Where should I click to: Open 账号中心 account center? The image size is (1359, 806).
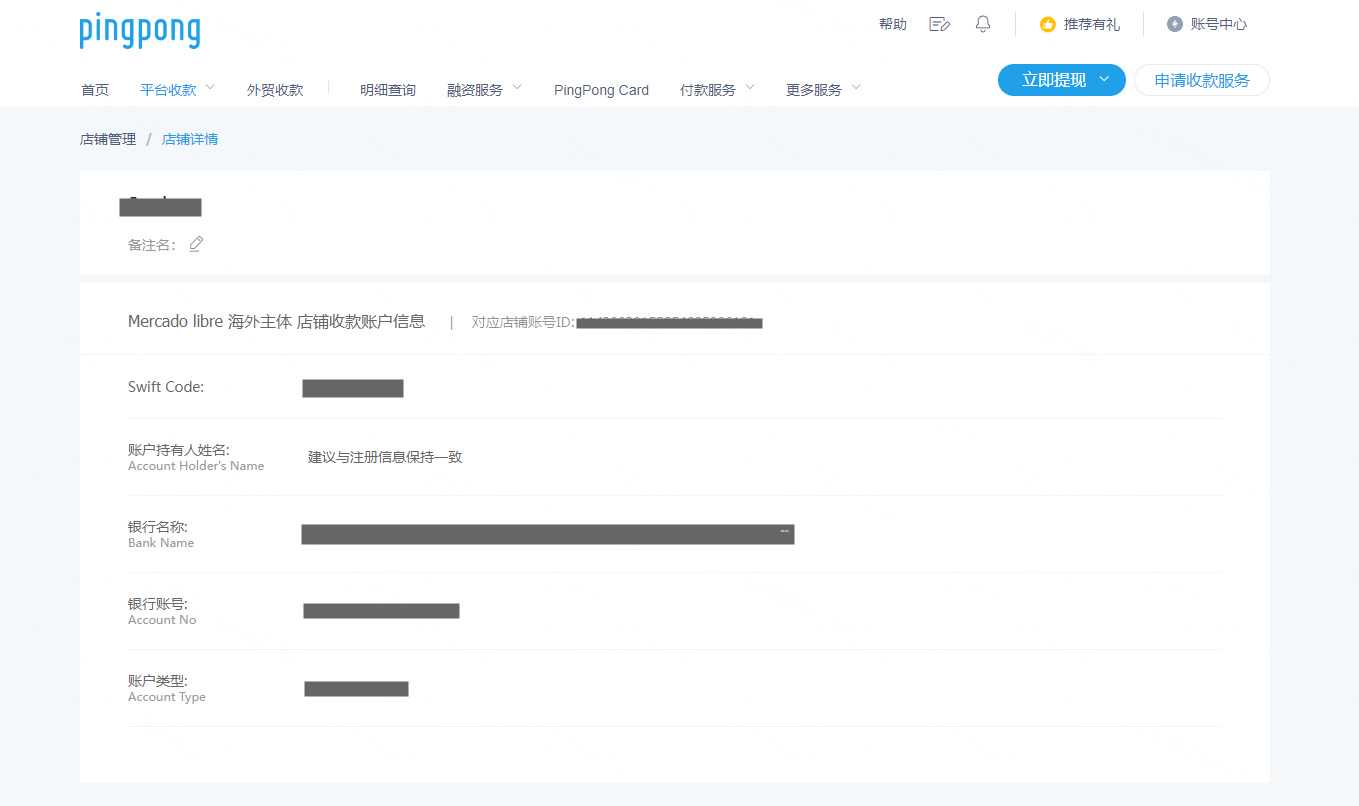coord(1219,24)
